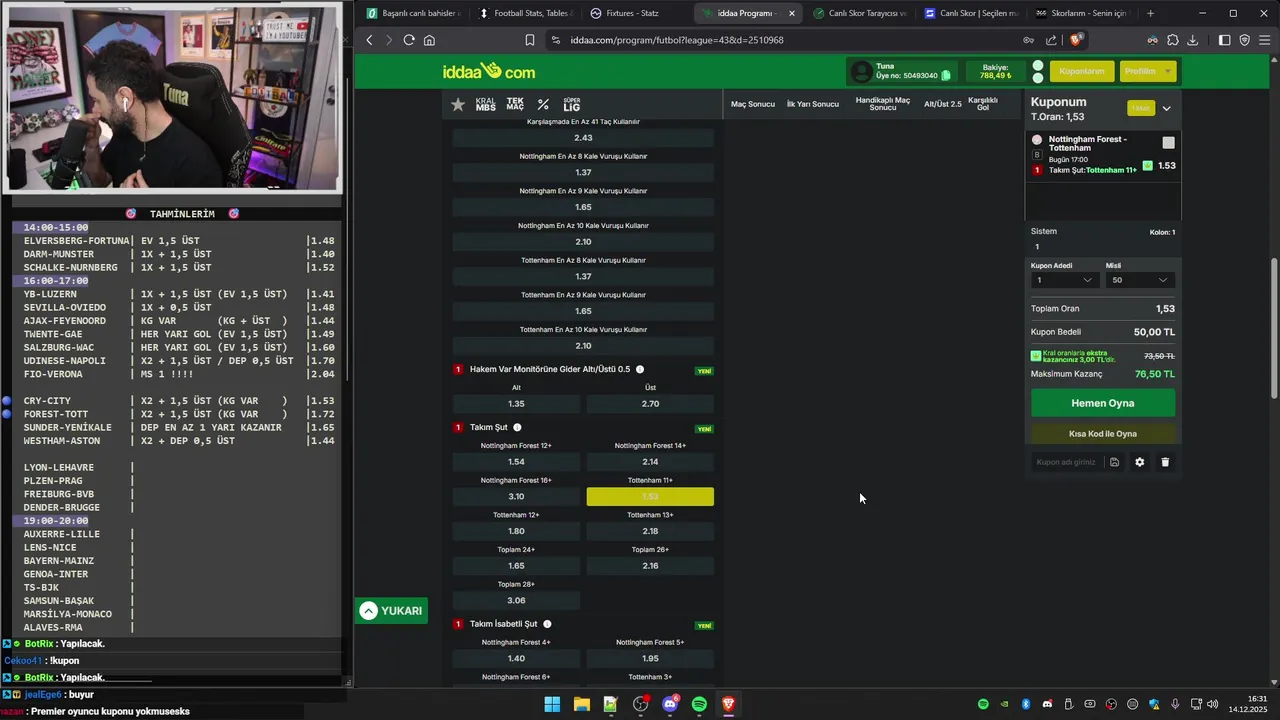Click the Kupon adı giriniz field
This screenshot has height=720, width=1280.
1066,462
